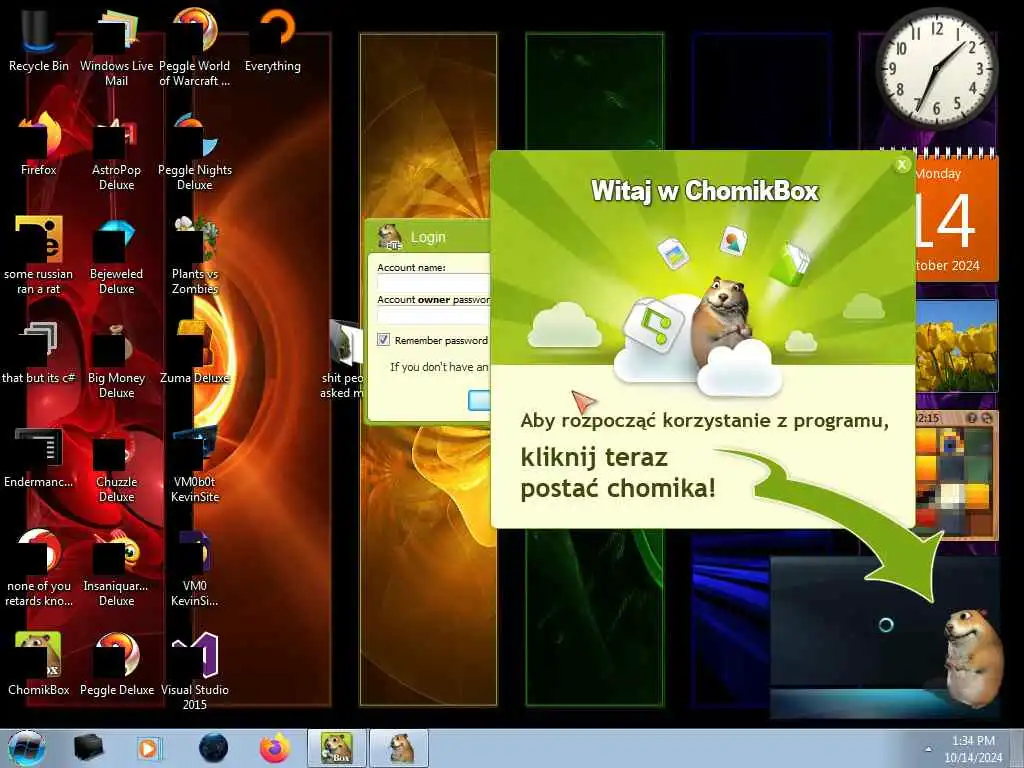Open the taskbar clock showing 1:34 PM
Viewport: 1024px width, 768px height.
(x=973, y=749)
